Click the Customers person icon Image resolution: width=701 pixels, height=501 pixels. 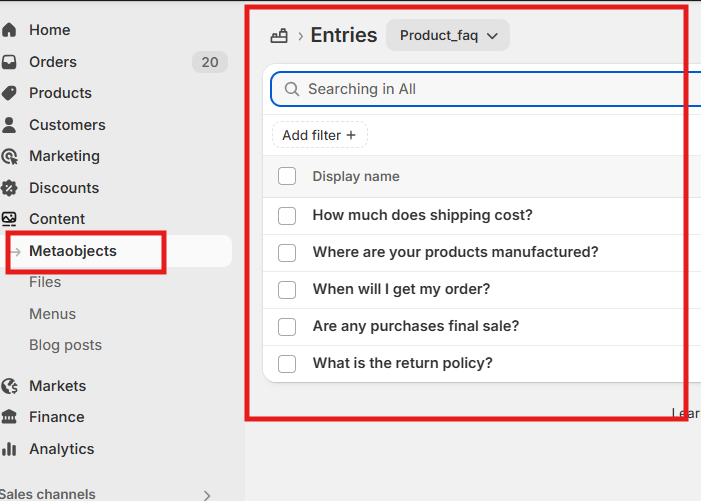[9, 125]
